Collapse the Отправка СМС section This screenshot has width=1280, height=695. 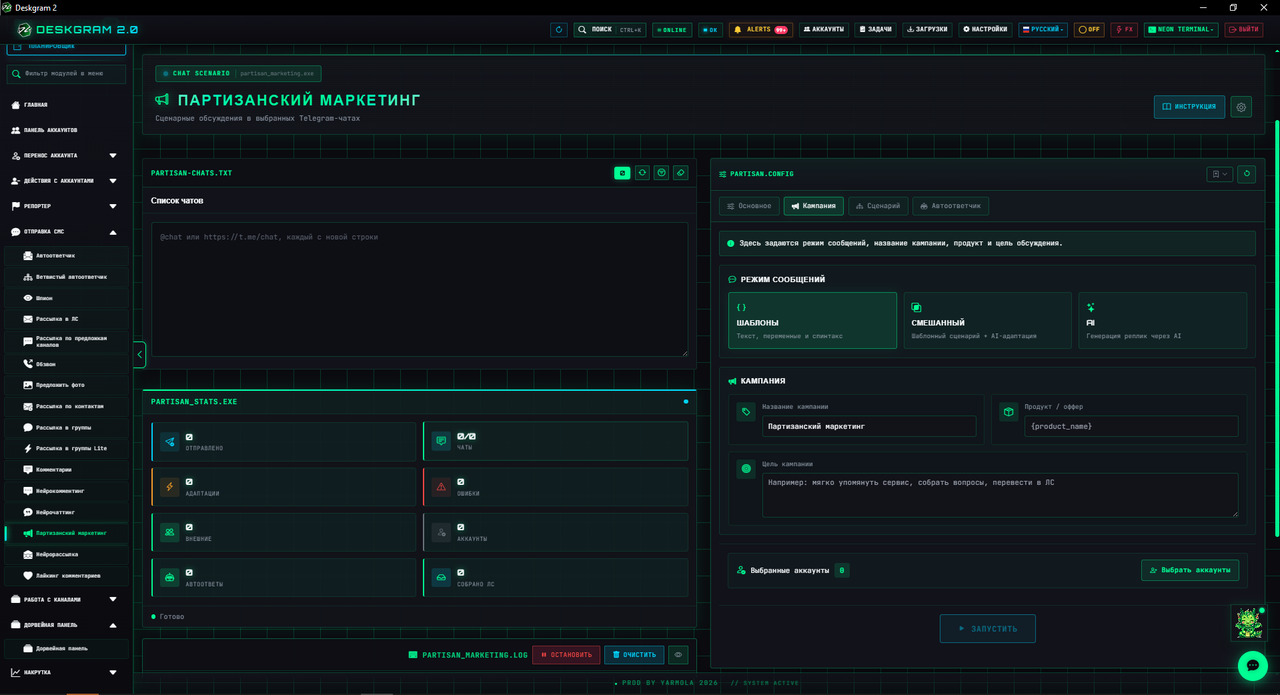tap(66, 231)
